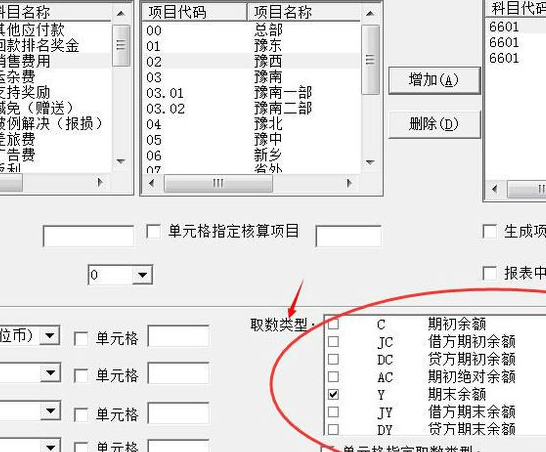Click input field after second 单元格
Viewport: 546px width, 452px height.
pyautogui.click(x=179, y=373)
